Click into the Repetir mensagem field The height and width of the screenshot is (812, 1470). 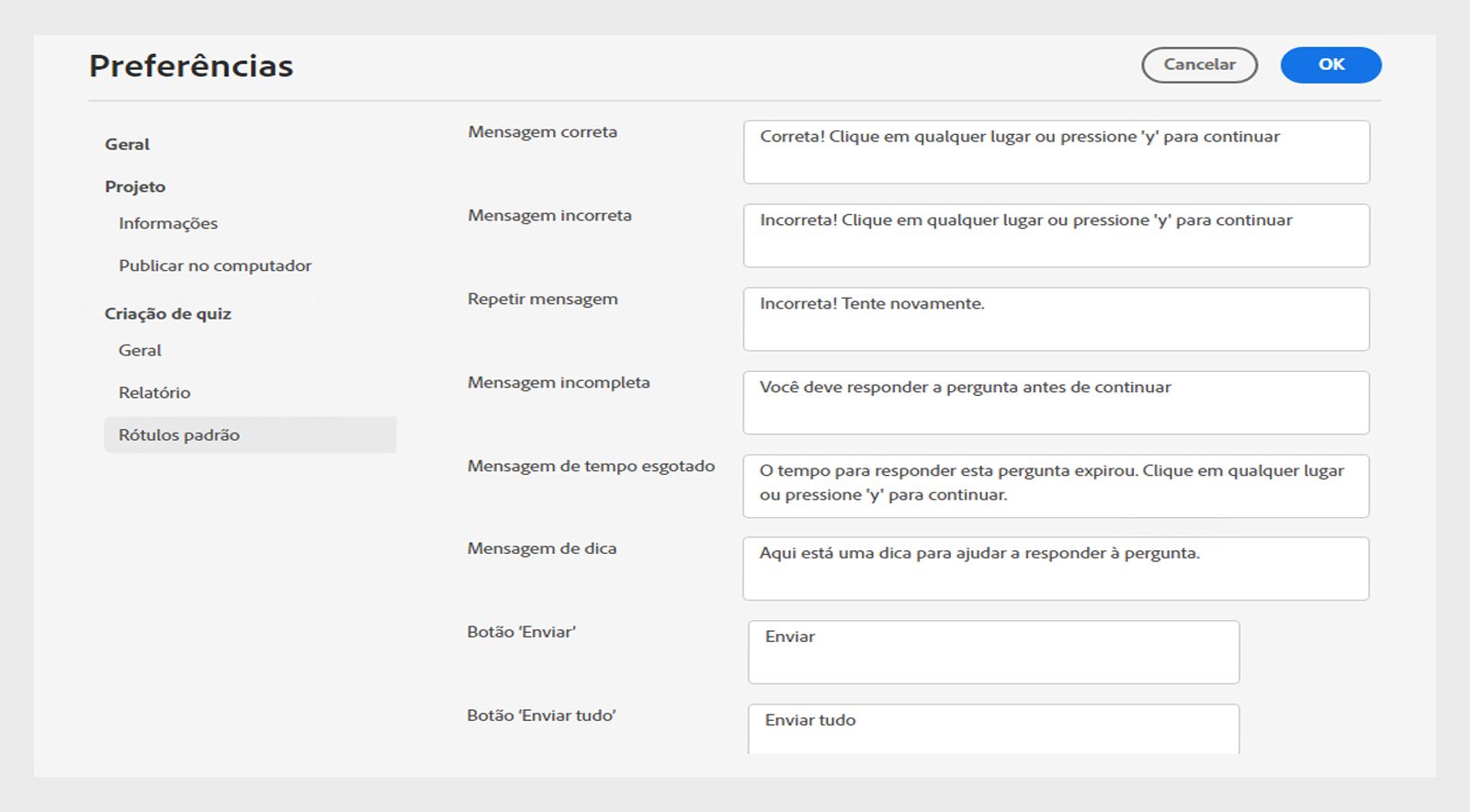point(1056,320)
